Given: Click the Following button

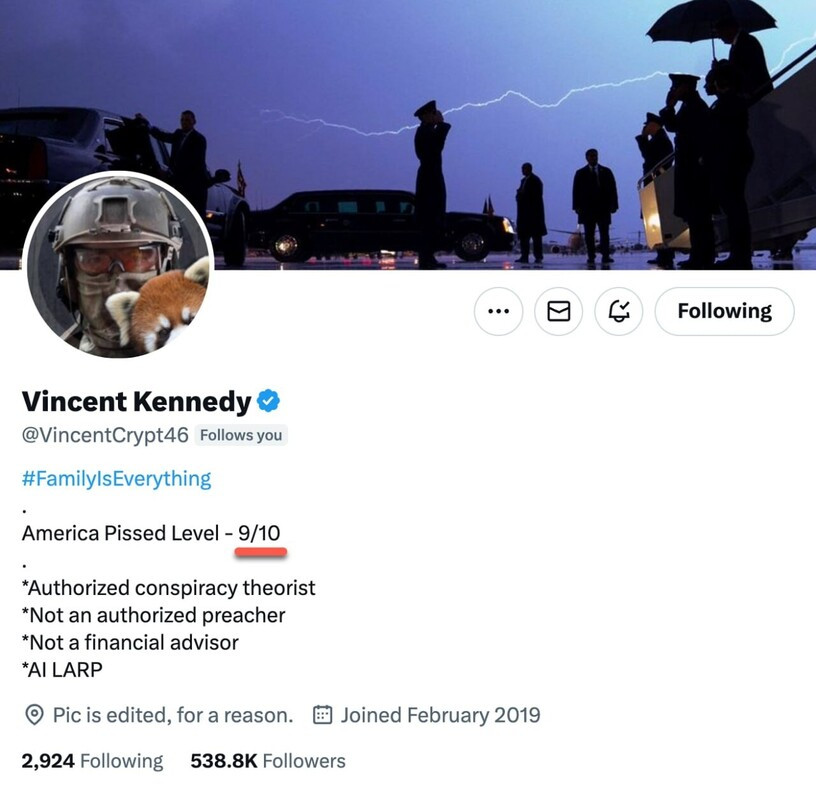Looking at the screenshot, I should coord(724,312).
